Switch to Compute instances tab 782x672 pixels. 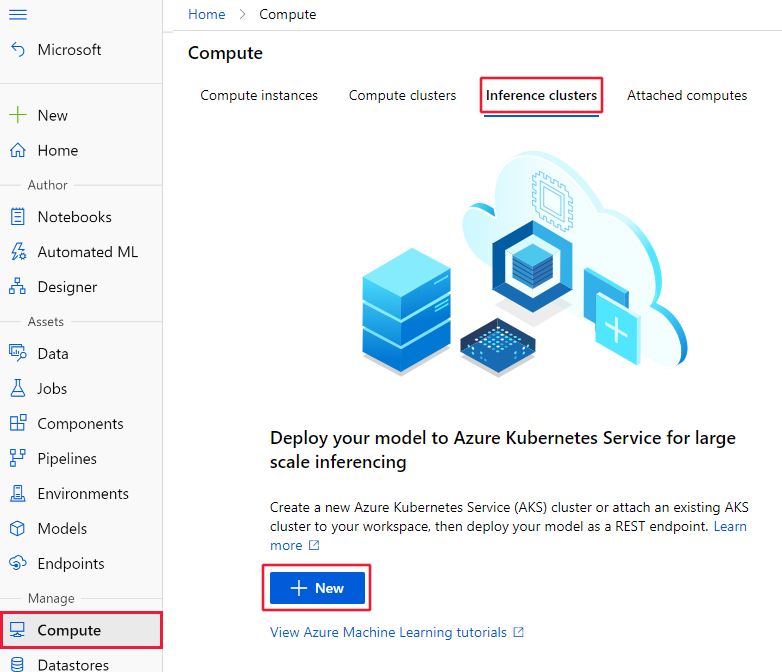coord(259,96)
